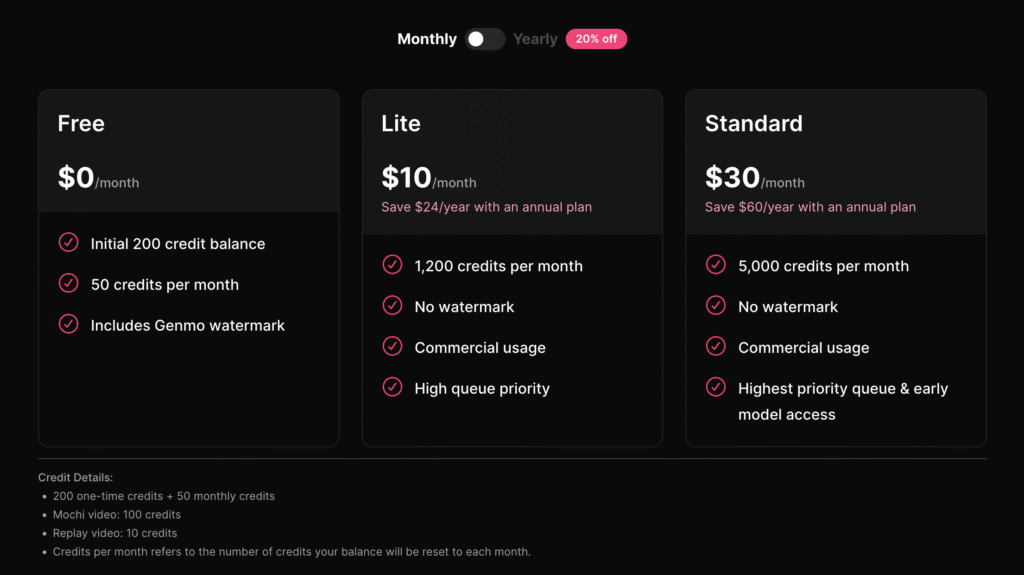
Task: Click the 20% off badge
Action: (x=596, y=39)
